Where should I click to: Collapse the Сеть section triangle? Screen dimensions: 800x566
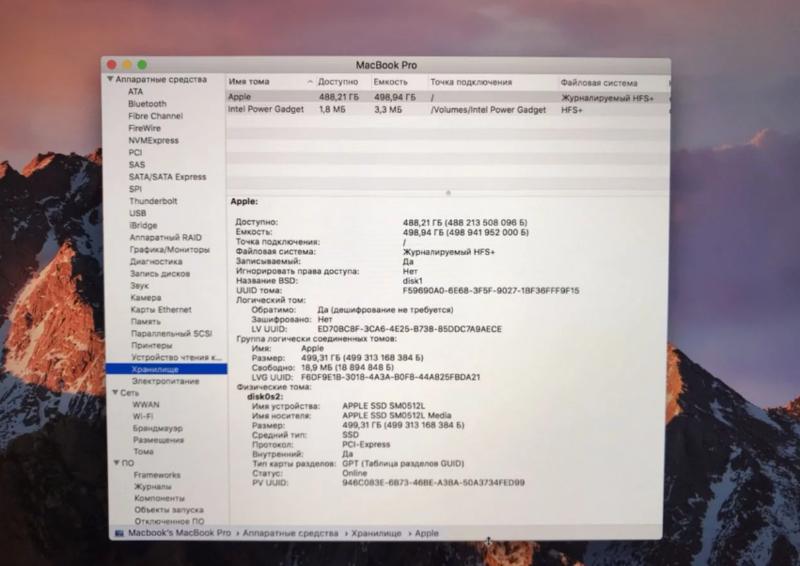pos(114,393)
